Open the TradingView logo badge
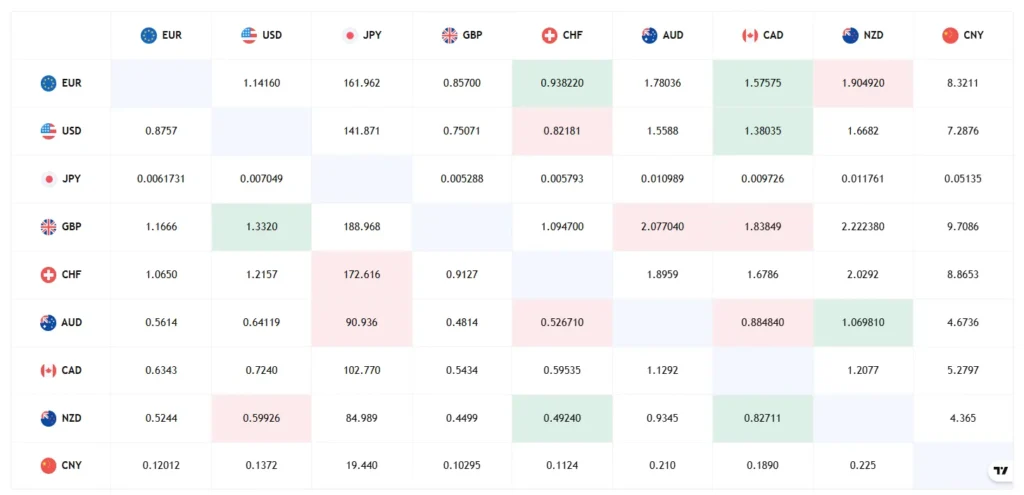Screen dimensions: 1024x495 pyautogui.click(x=1000, y=470)
